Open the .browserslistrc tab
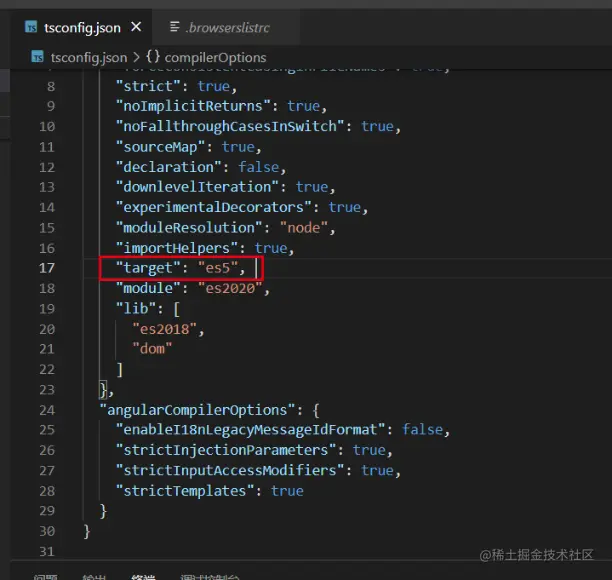 [x=228, y=28]
